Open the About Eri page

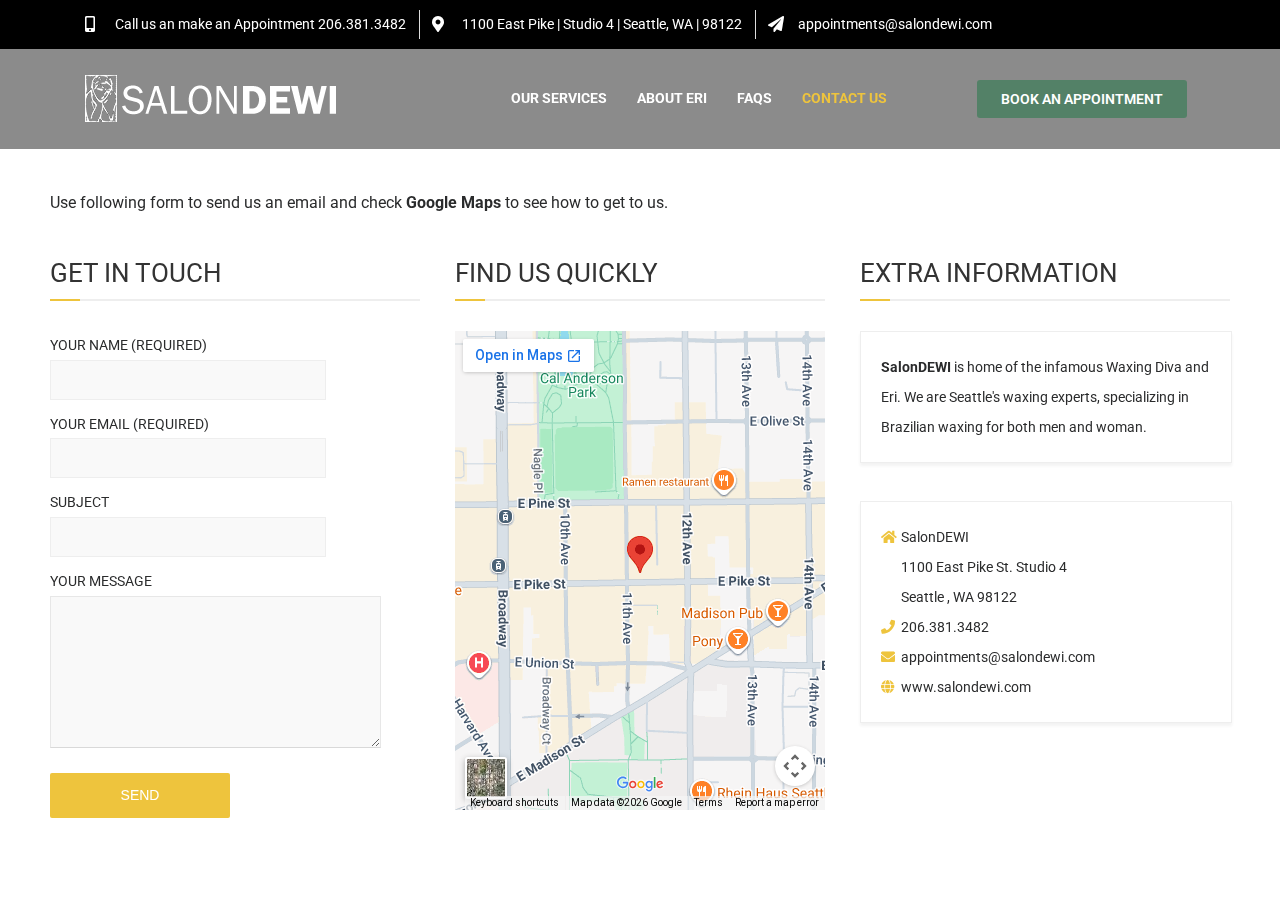672,98
